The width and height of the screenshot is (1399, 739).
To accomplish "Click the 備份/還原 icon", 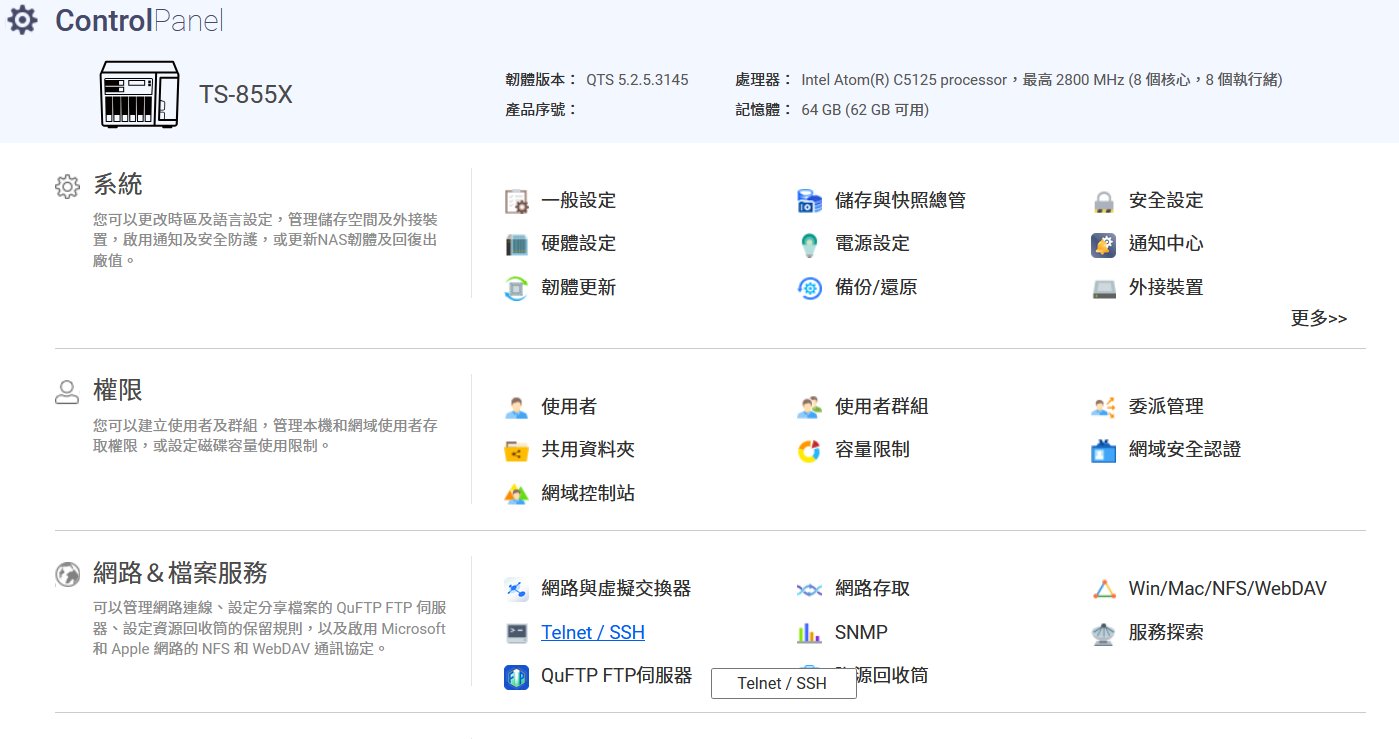I will [x=809, y=288].
